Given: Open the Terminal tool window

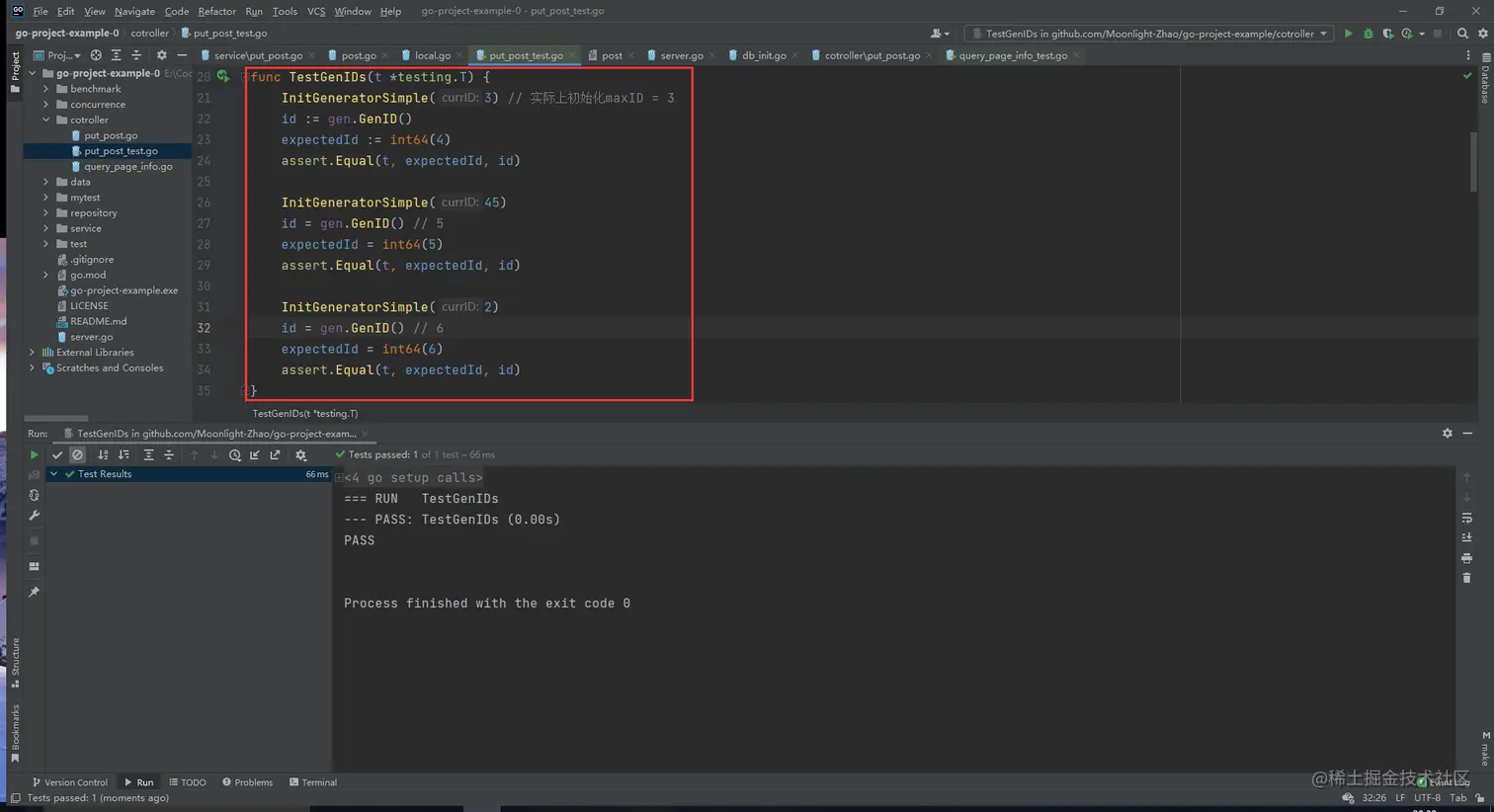Looking at the screenshot, I should click(313, 782).
